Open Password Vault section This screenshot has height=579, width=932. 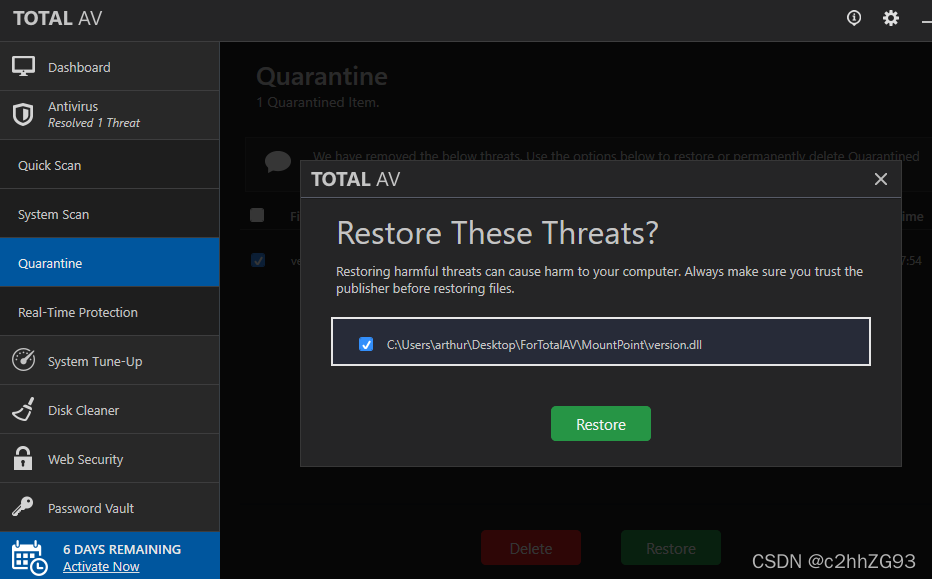pyautogui.click(x=109, y=507)
